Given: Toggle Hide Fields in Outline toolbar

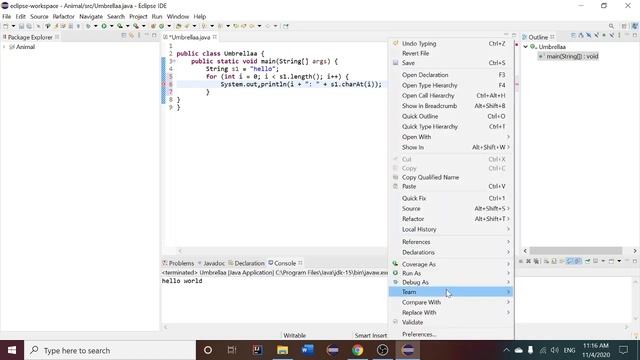Looking at the screenshot, I should coord(589,36).
